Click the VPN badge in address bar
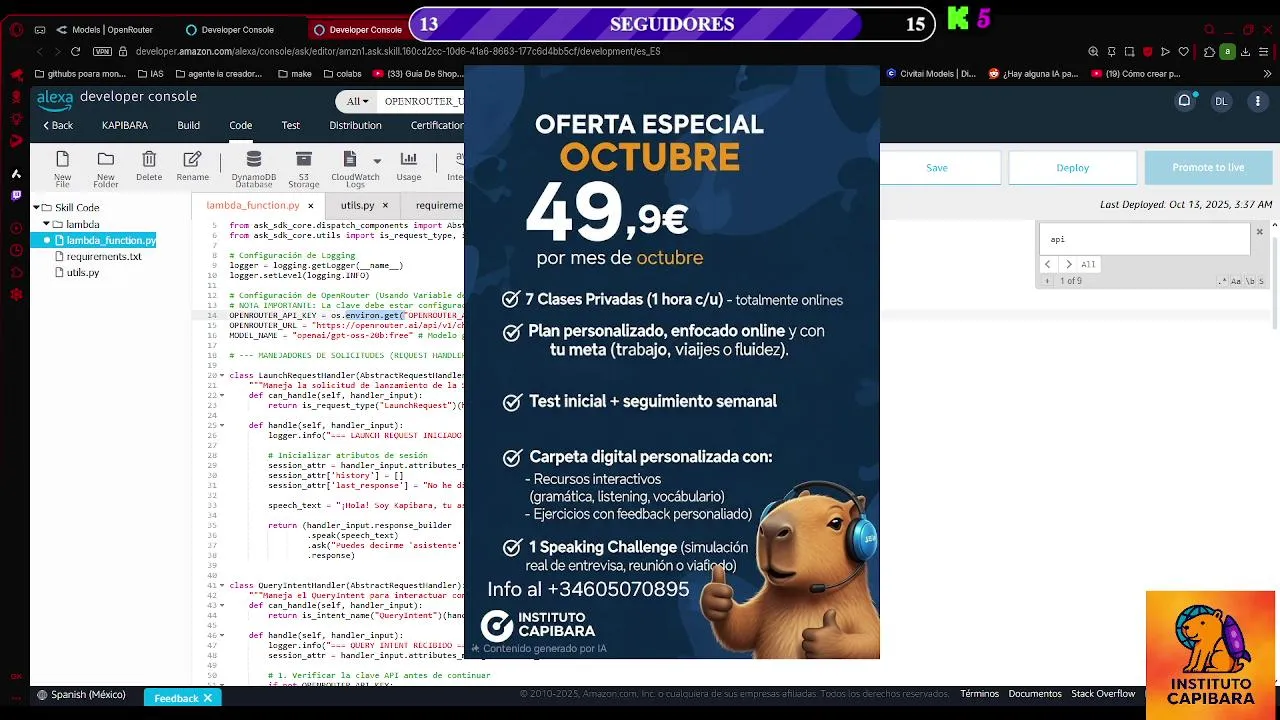The image size is (1280, 720). [x=102, y=51]
